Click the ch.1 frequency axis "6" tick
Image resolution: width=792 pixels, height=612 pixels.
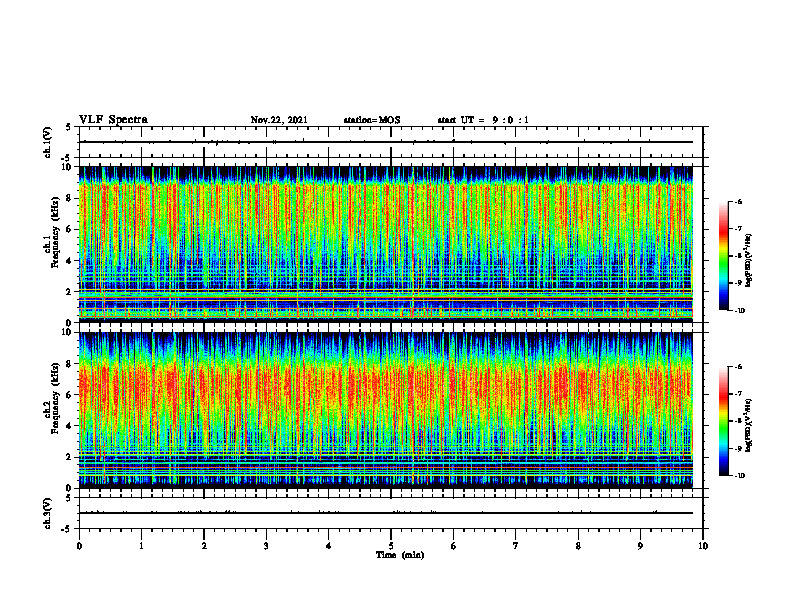pyautogui.click(x=70, y=229)
